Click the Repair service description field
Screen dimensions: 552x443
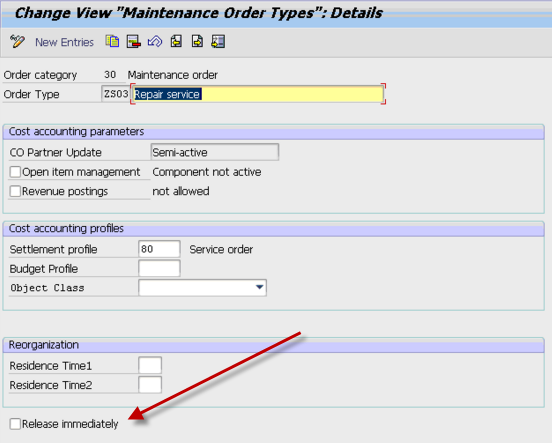click(x=258, y=94)
